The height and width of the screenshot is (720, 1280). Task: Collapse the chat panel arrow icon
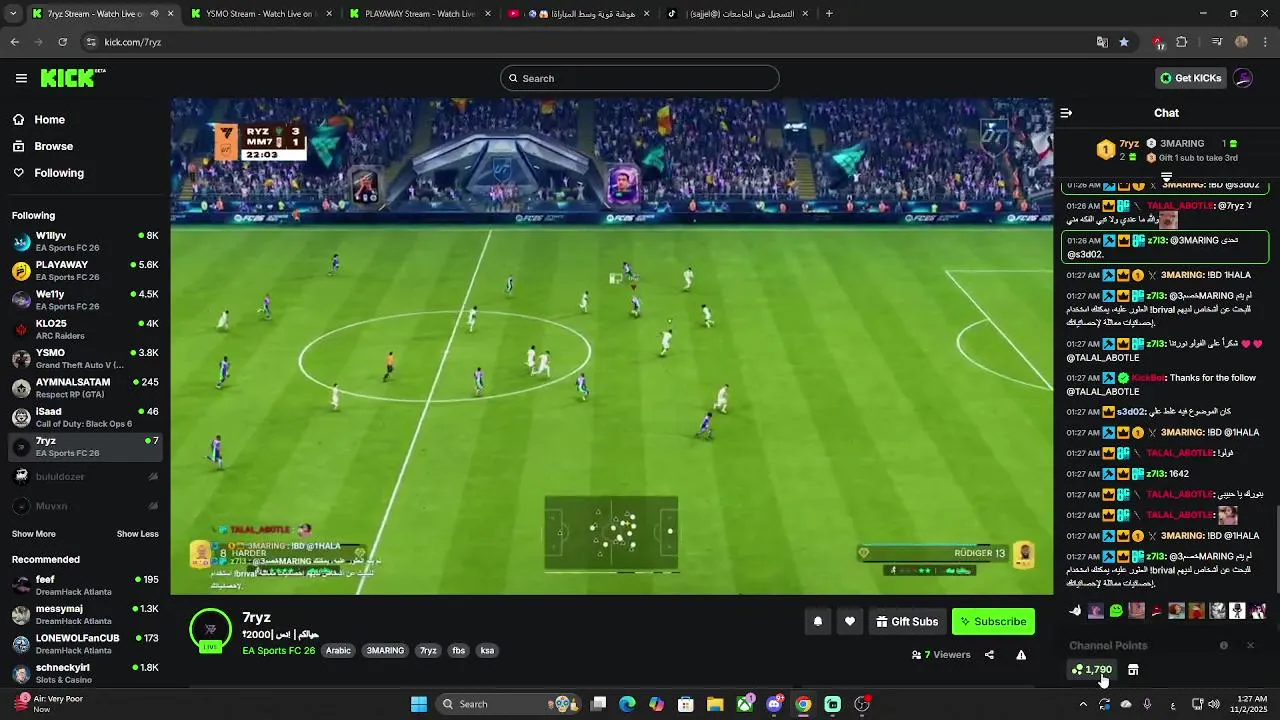[1066, 113]
